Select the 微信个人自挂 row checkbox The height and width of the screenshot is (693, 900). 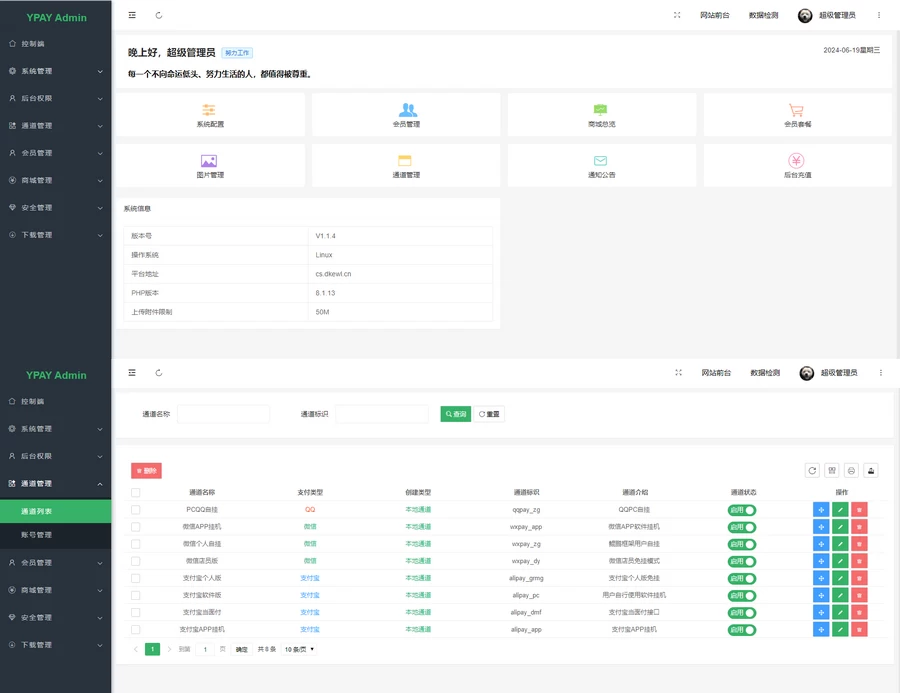135,545
